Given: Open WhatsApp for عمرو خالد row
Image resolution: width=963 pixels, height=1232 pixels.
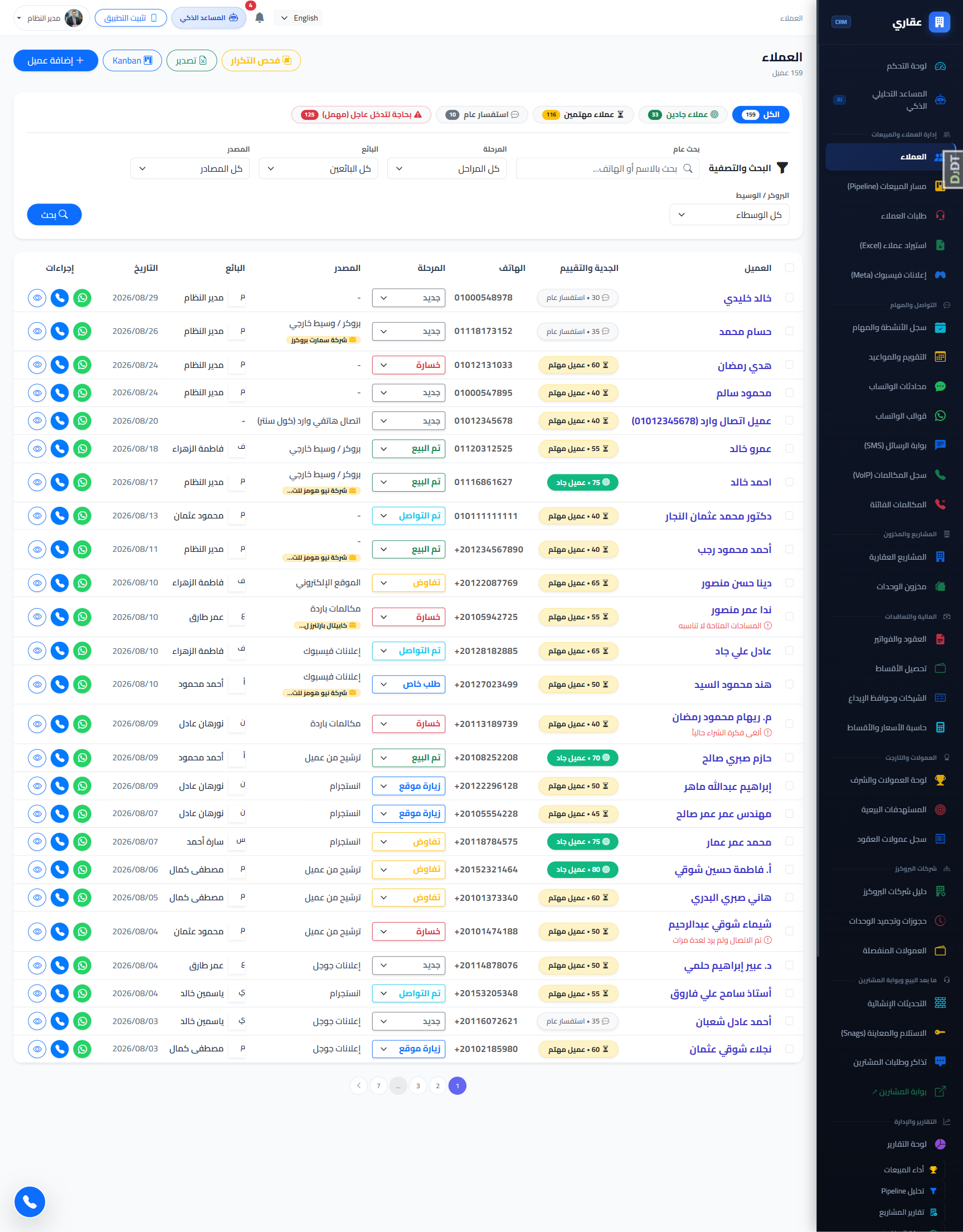Looking at the screenshot, I should click(x=82, y=448).
